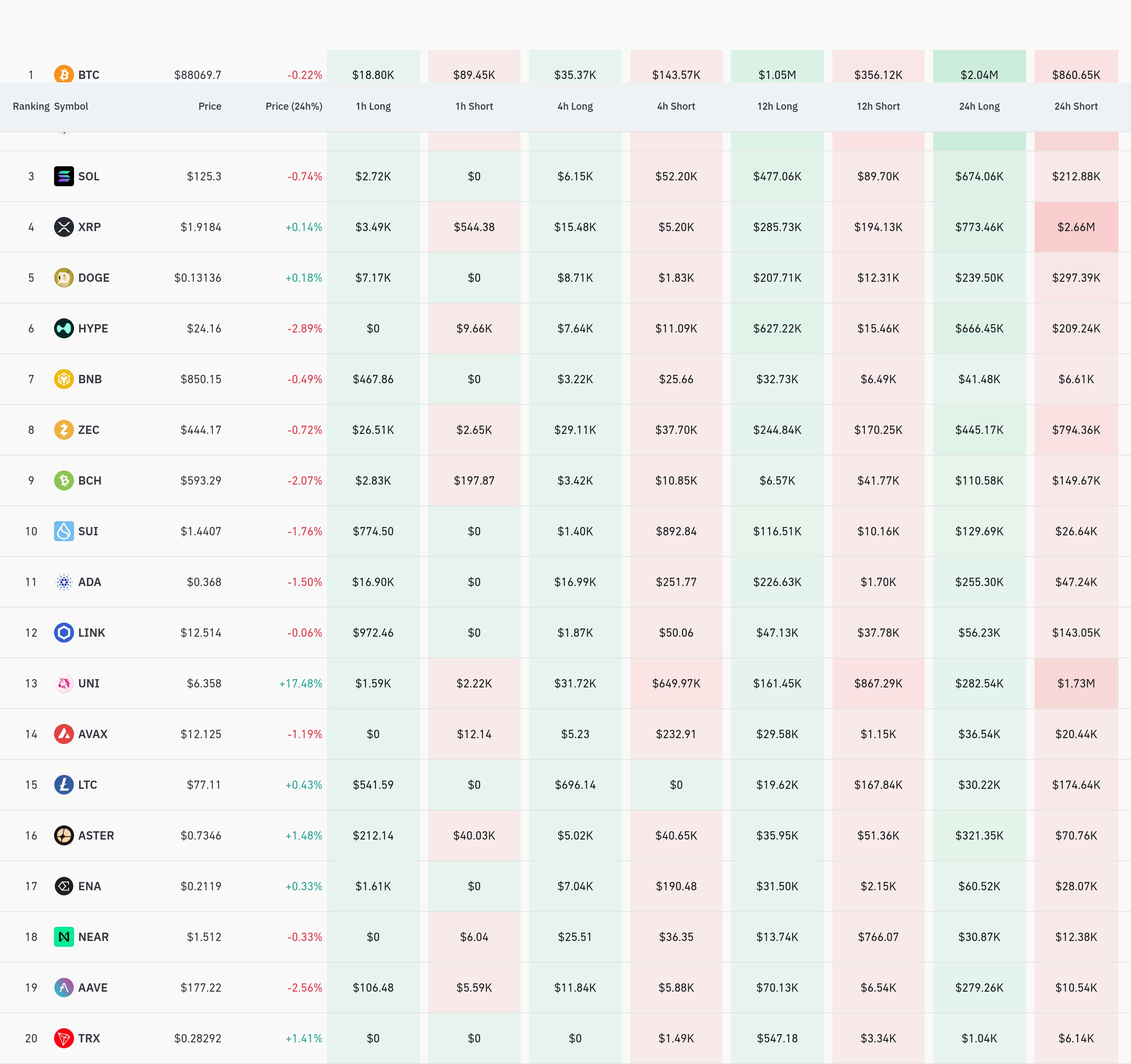
Task: Open the LINK symbol link
Action: [91, 632]
